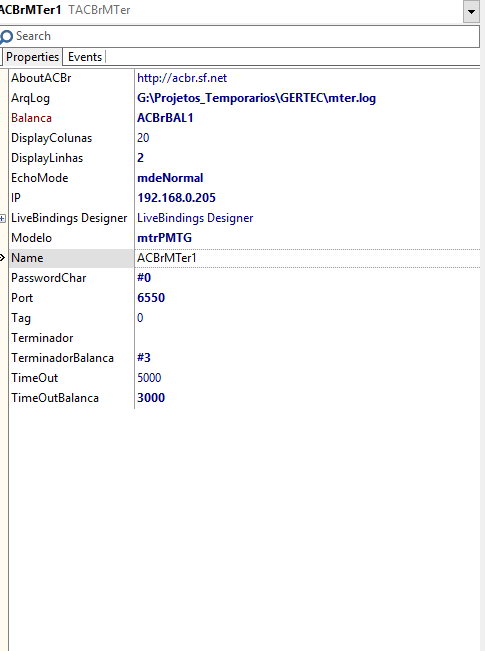Select the Modelo property
The image size is (485, 651).
coord(32,238)
